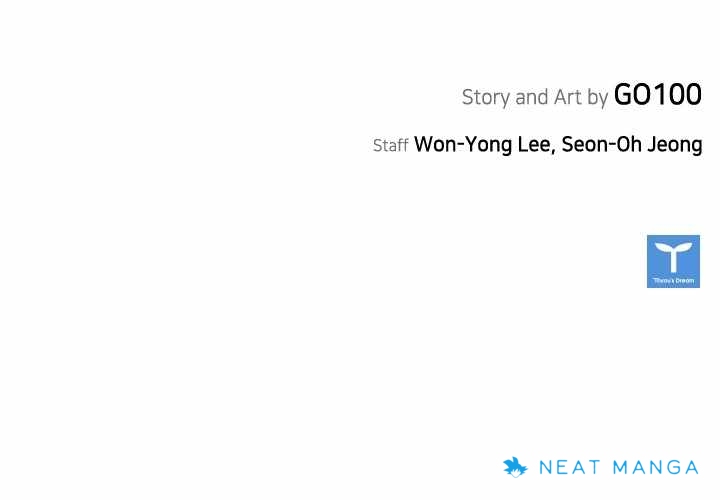Click the "Tharu's Dream" caption text

pos(673,281)
